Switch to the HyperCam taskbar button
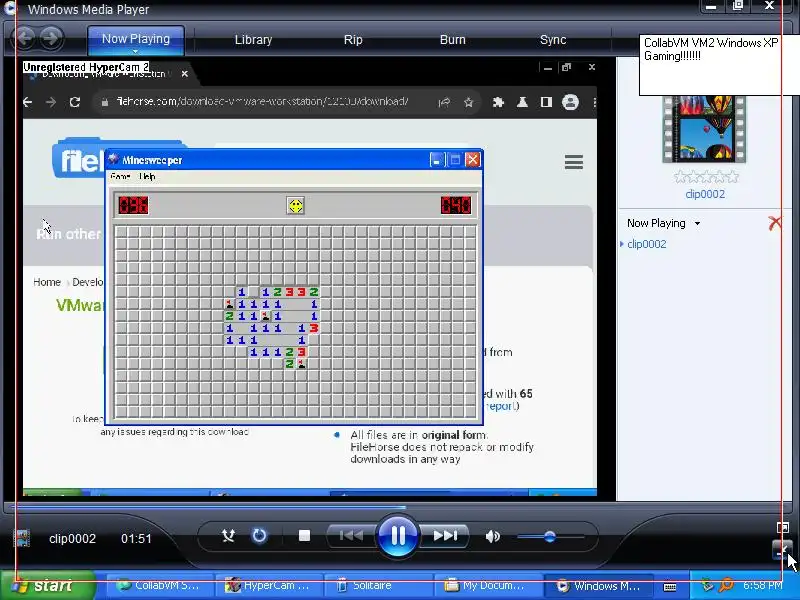This screenshot has width=800, height=600. (268, 586)
